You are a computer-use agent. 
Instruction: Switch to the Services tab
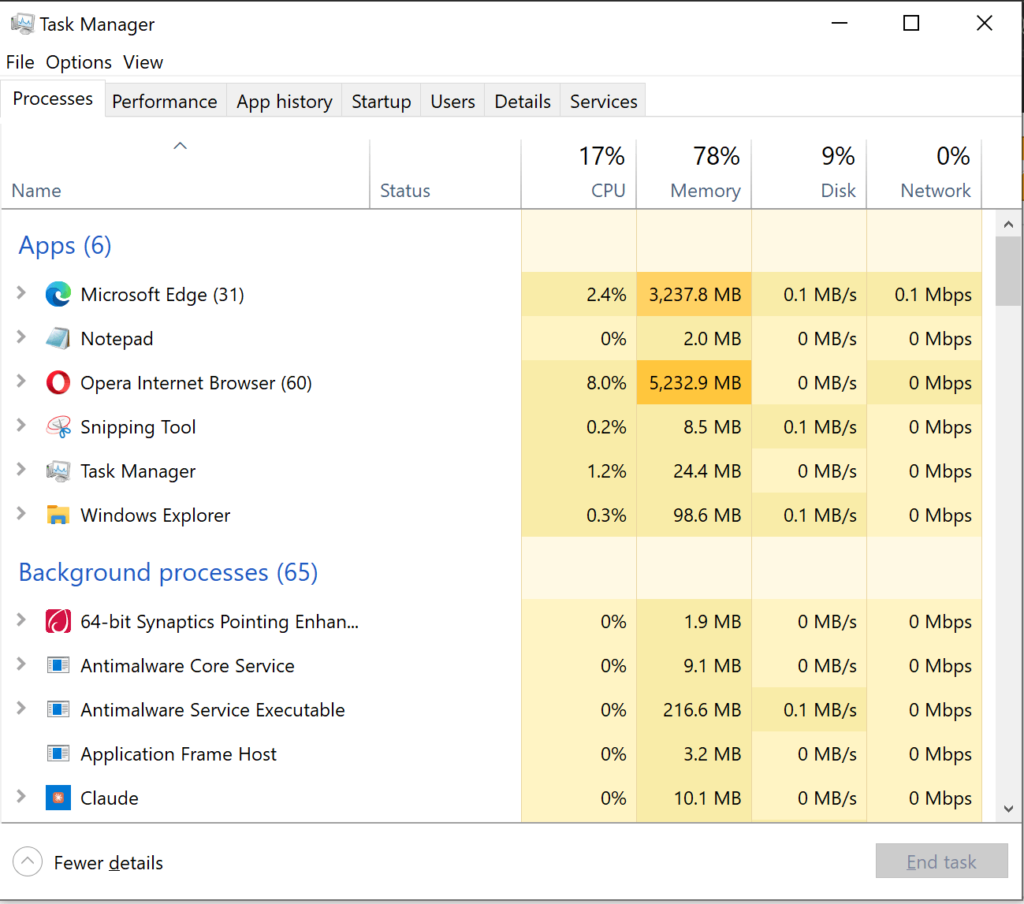click(603, 101)
